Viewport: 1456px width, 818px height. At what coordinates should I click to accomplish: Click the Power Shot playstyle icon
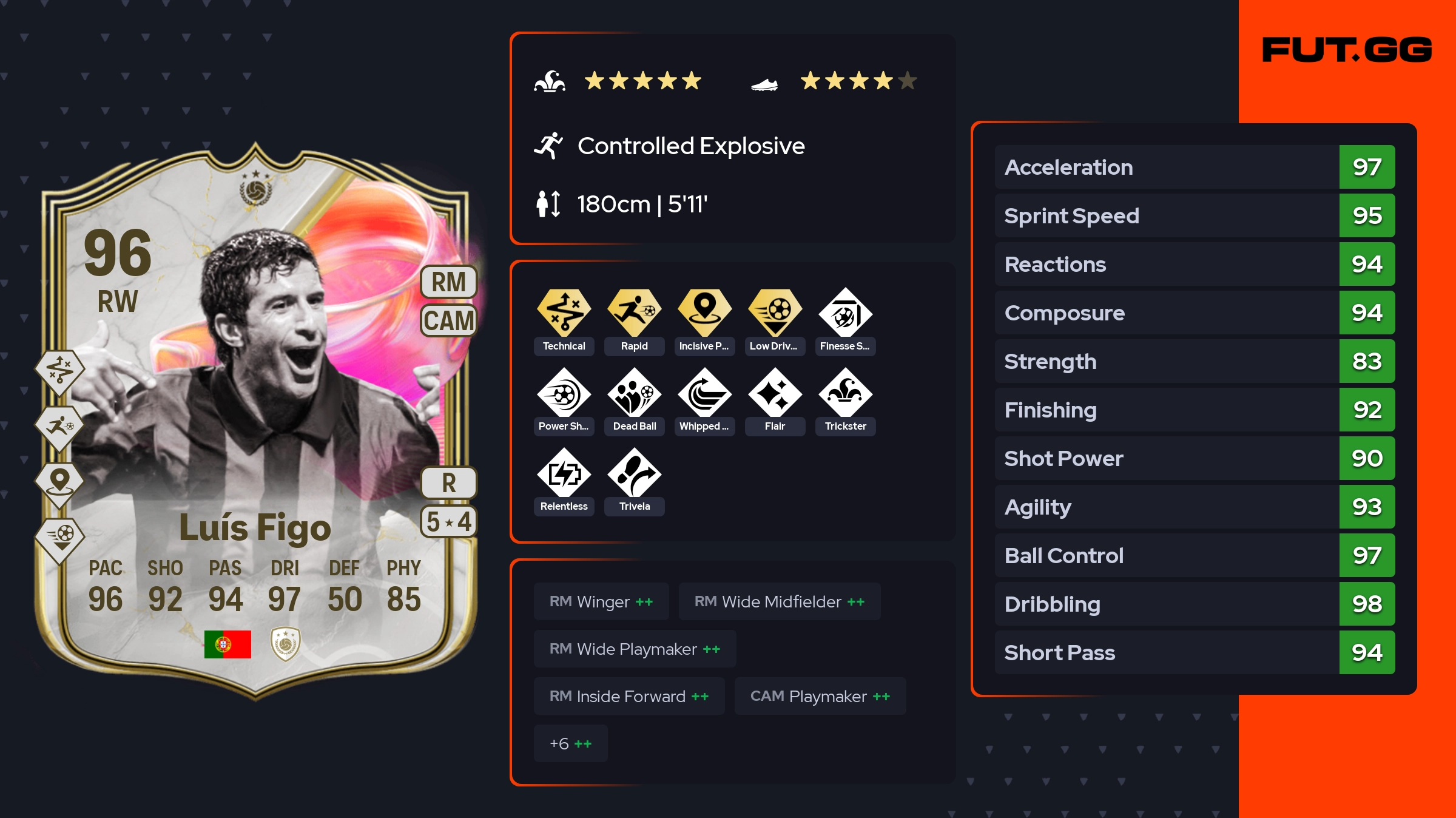point(564,393)
